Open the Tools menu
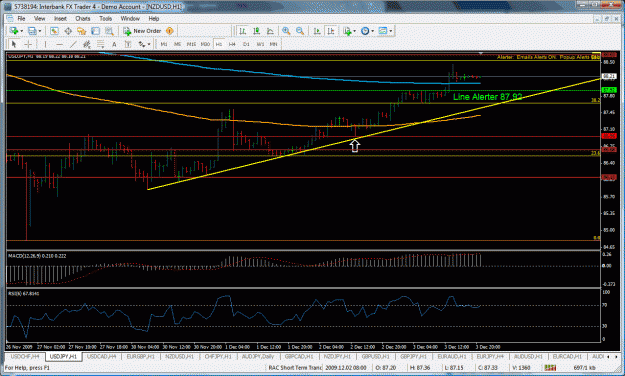This screenshot has width=625, height=376. pyautogui.click(x=105, y=18)
